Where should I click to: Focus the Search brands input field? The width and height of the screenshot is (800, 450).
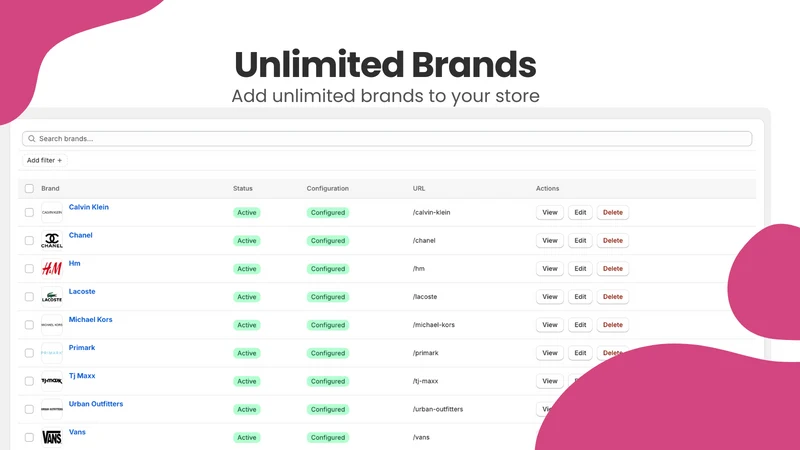pos(387,139)
